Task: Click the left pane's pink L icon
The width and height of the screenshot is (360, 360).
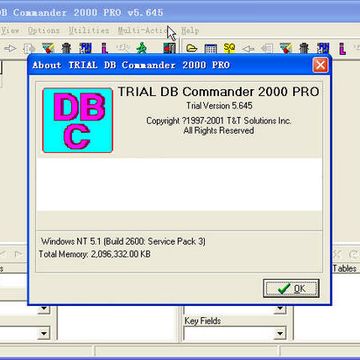Action: click(x=104, y=49)
